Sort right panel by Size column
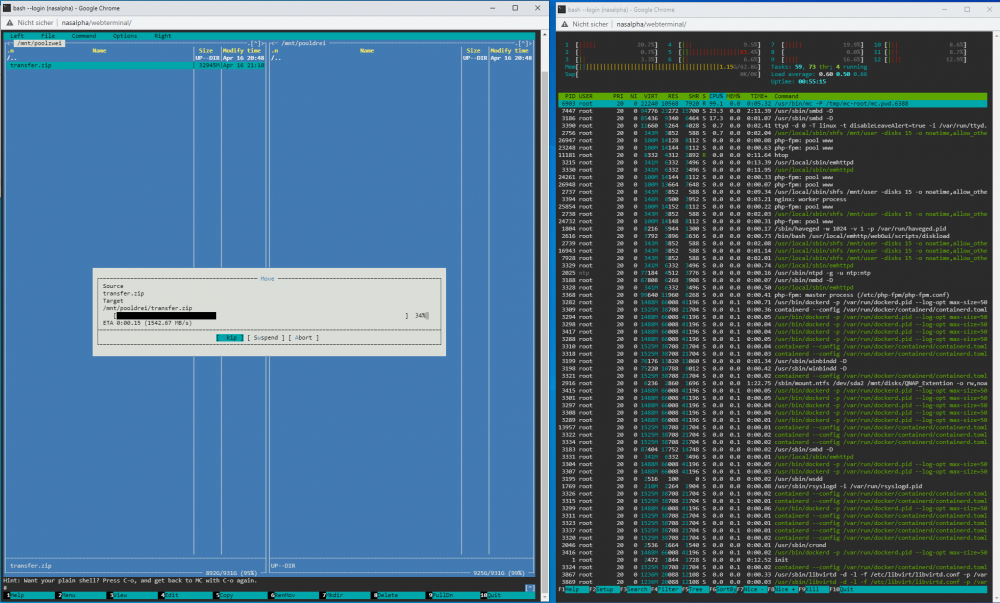This screenshot has height=603, width=1000. [473, 50]
